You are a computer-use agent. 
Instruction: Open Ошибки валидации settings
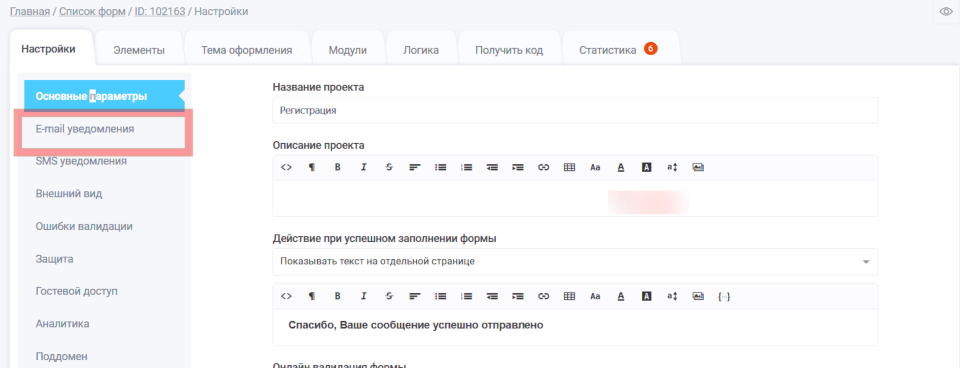click(x=84, y=226)
